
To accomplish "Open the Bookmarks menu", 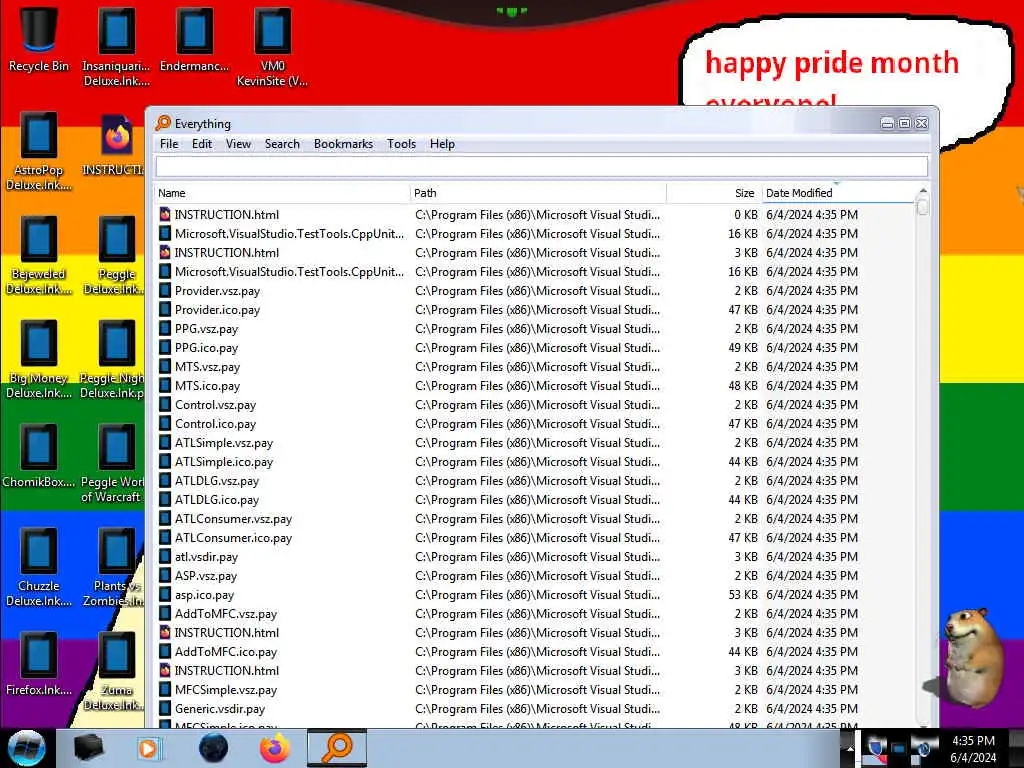I will click(344, 144).
